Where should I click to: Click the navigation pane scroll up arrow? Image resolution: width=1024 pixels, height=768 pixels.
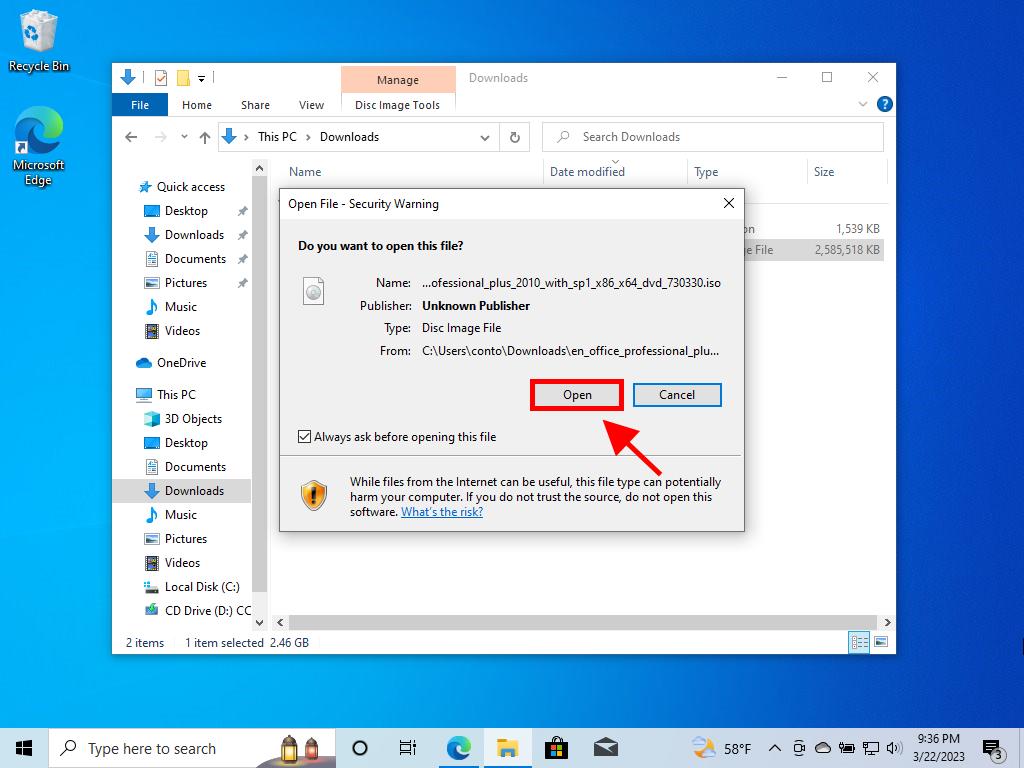click(259, 168)
